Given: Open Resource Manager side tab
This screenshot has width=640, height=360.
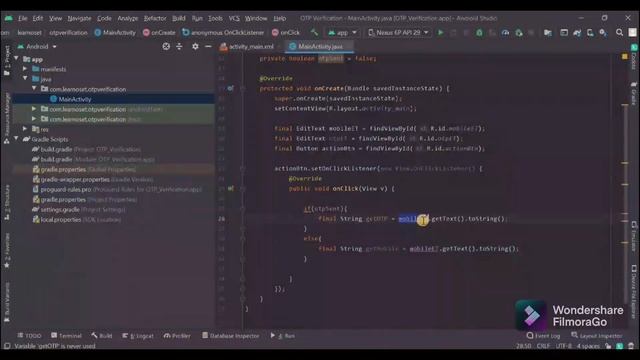Looking at the screenshot, I should 7,118.
